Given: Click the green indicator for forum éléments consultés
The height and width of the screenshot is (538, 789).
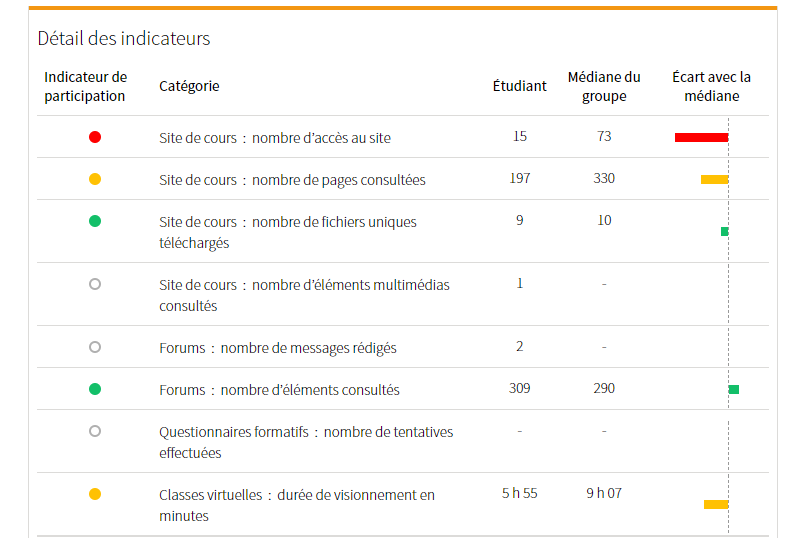Looking at the screenshot, I should coord(95,389).
